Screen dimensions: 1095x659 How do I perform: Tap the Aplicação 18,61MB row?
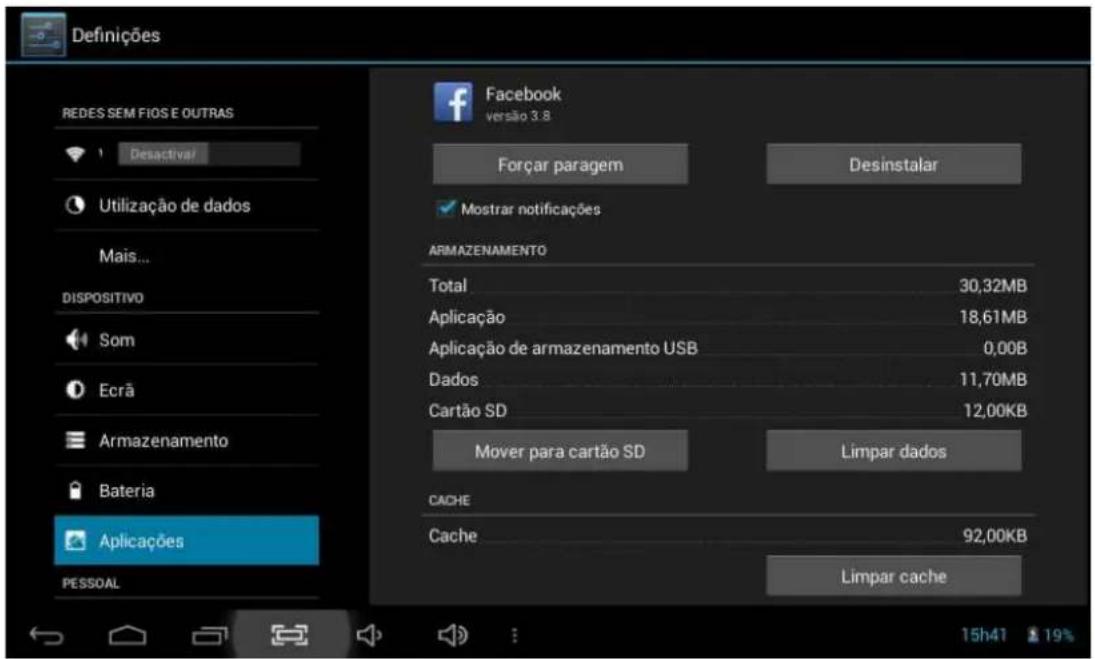[x=728, y=317]
